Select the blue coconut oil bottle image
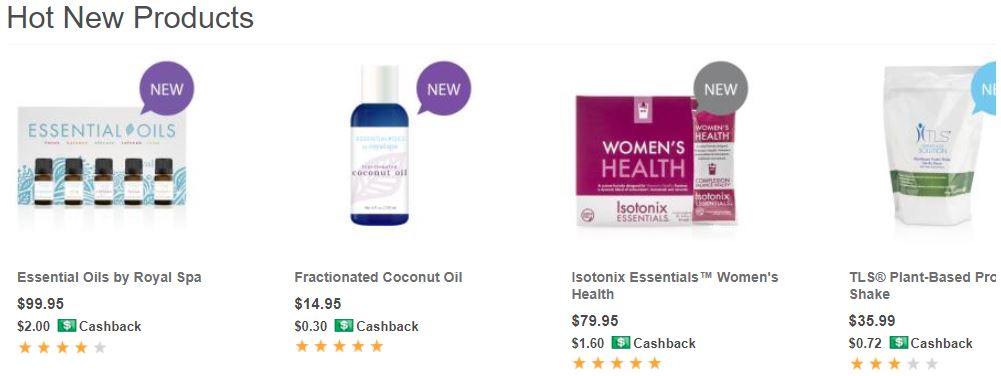Screen dimensions: 1001x376 [x=379, y=145]
